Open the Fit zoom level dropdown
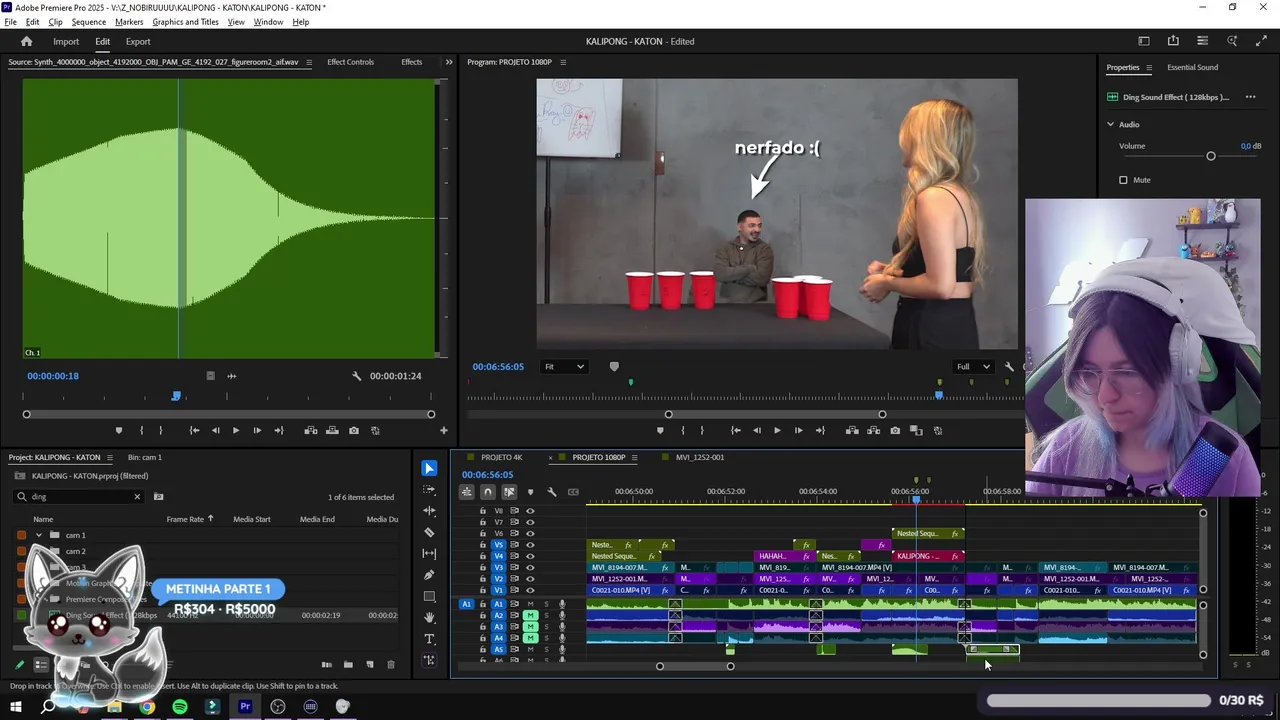1280x720 pixels. tap(564, 367)
